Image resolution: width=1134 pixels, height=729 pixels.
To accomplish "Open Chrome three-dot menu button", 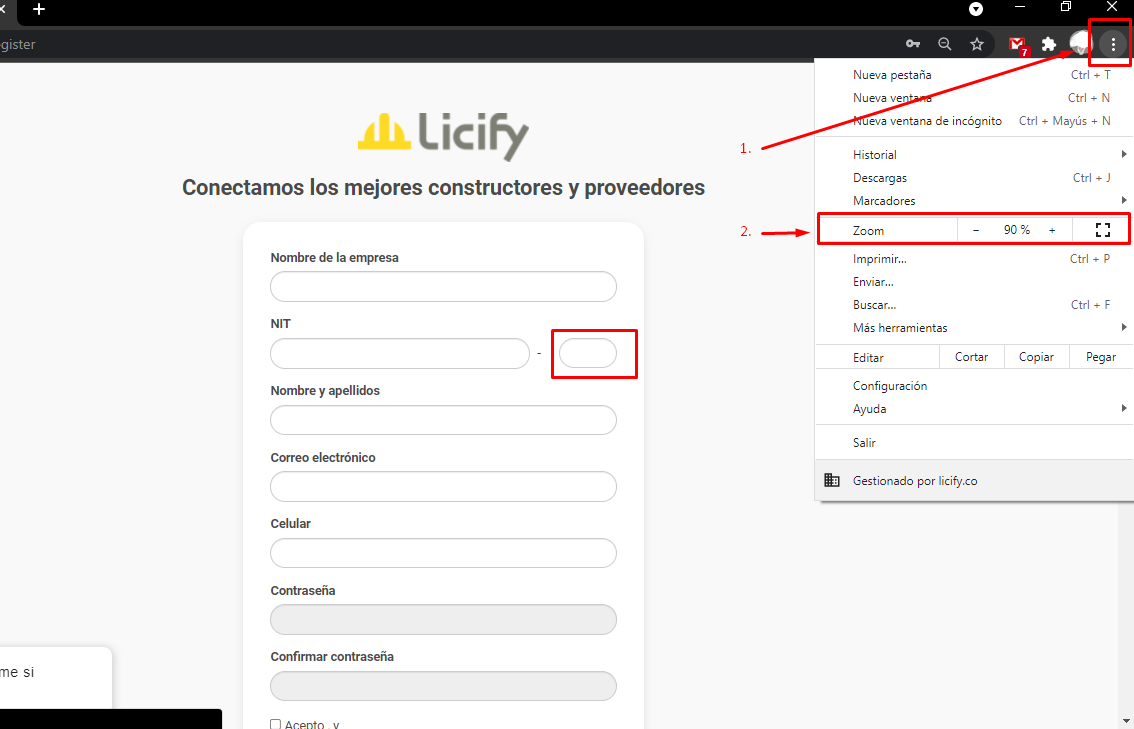I will click(x=1113, y=44).
